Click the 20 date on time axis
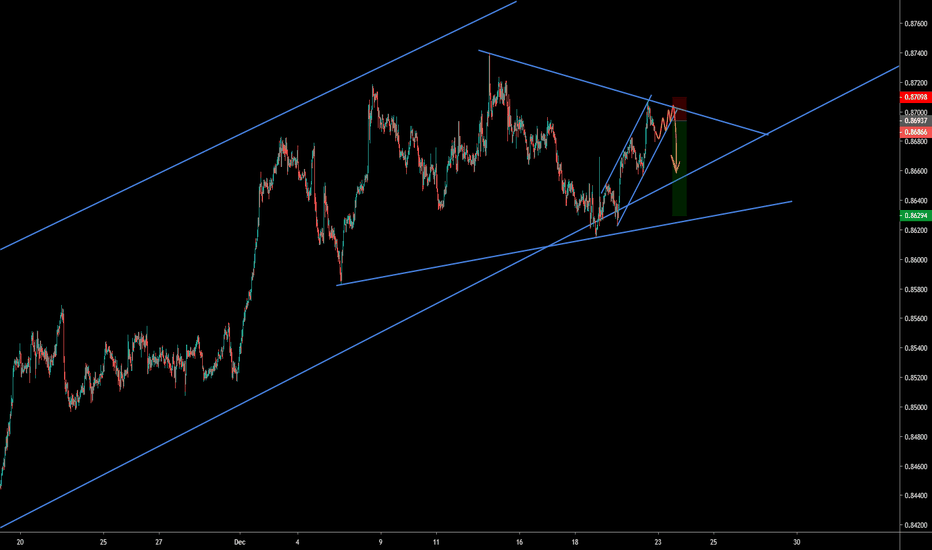932x550 pixels. click(x=20, y=542)
